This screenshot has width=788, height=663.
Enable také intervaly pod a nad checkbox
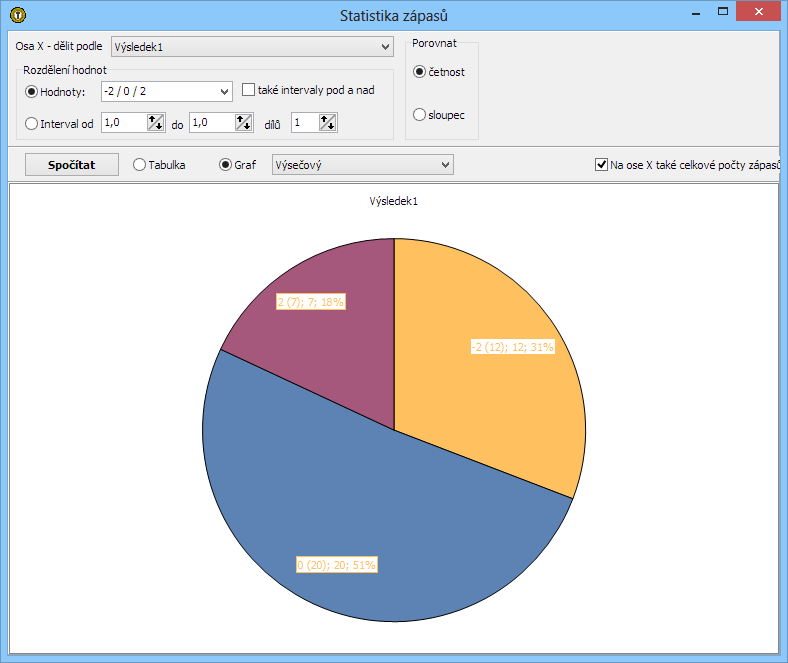(x=248, y=90)
